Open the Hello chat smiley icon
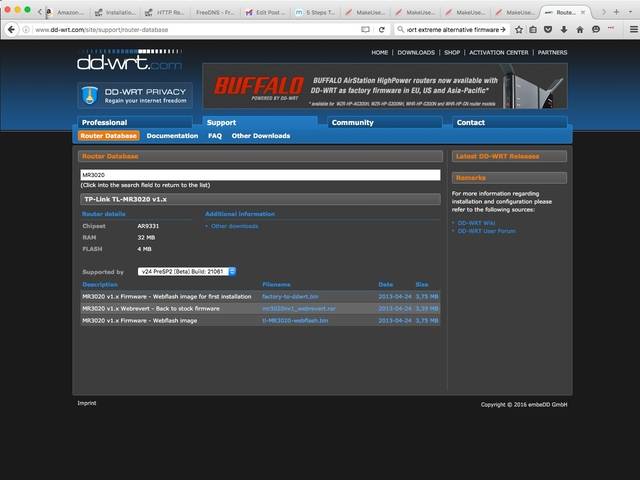Viewport: 640px width, 480px height. point(596,29)
